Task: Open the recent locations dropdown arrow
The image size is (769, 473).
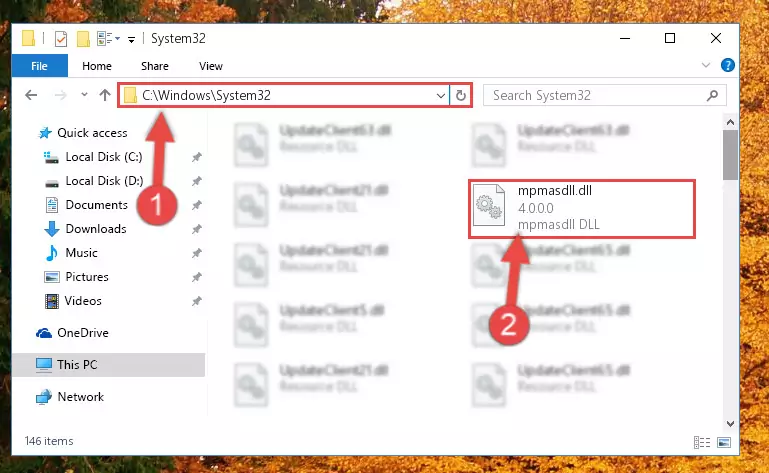Action: (84, 95)
